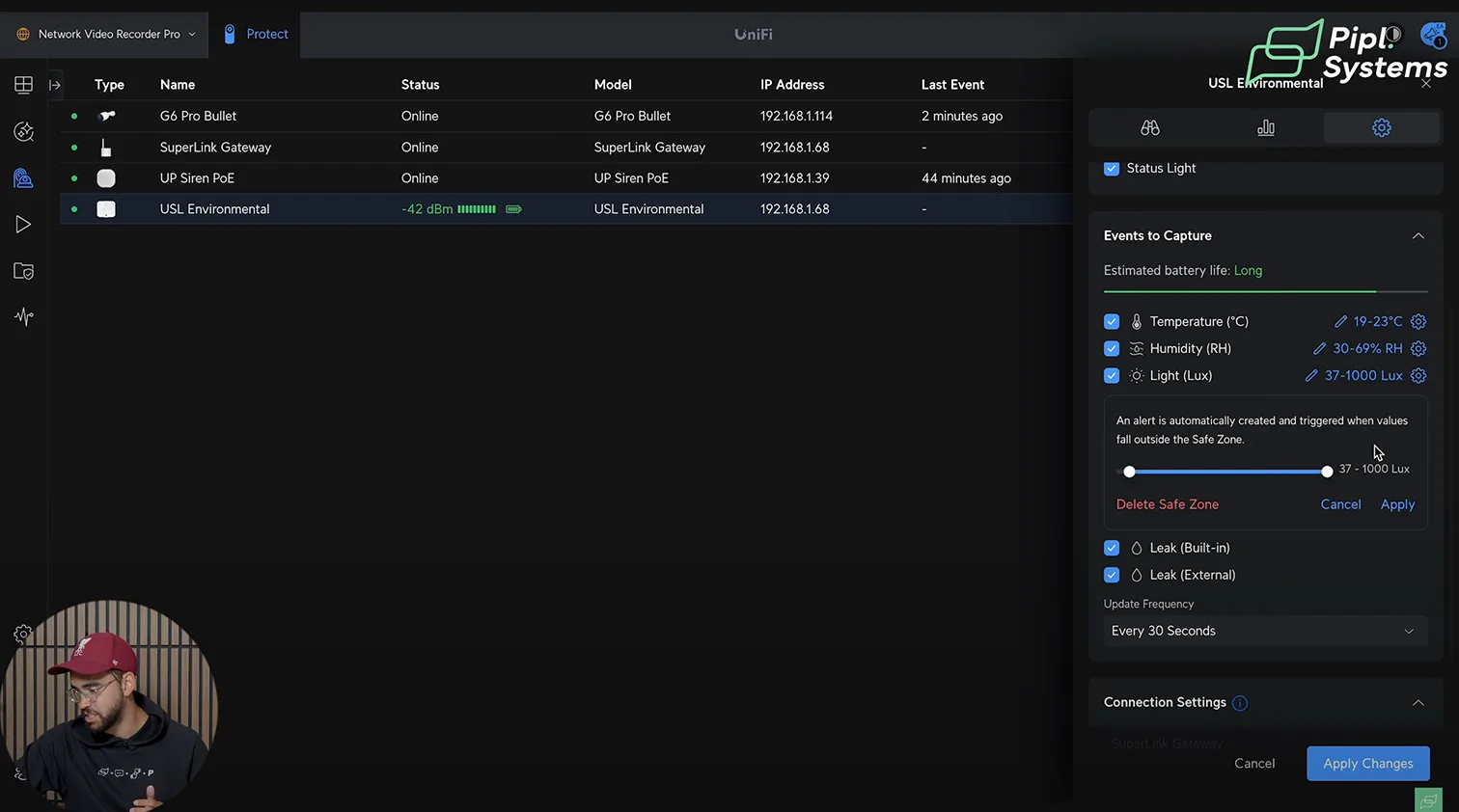Sort by the Name column header
Viewport: 1459px width, 812px height.
(178, 85)
